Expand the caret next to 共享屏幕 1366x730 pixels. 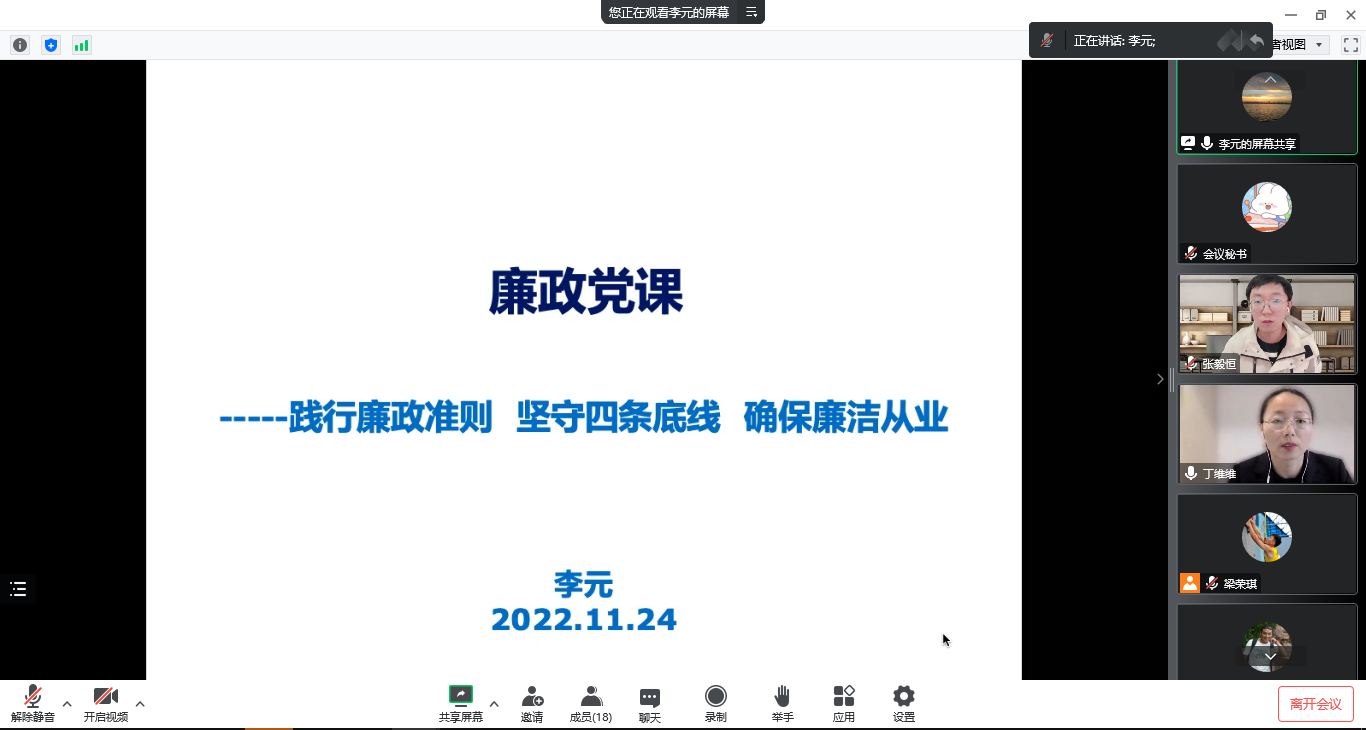pos(492,703)
